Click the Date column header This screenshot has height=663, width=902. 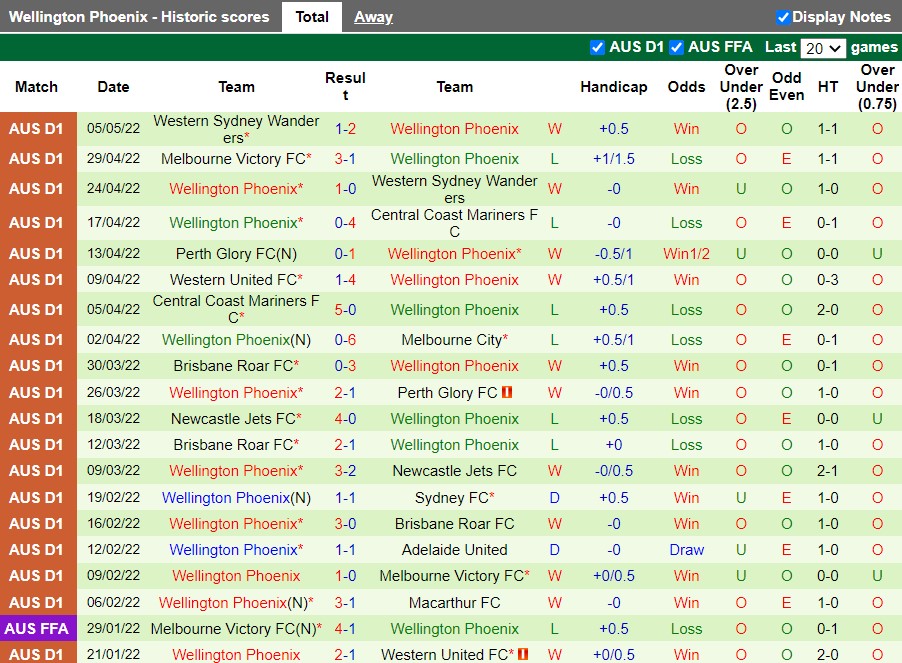click(113, 87)
